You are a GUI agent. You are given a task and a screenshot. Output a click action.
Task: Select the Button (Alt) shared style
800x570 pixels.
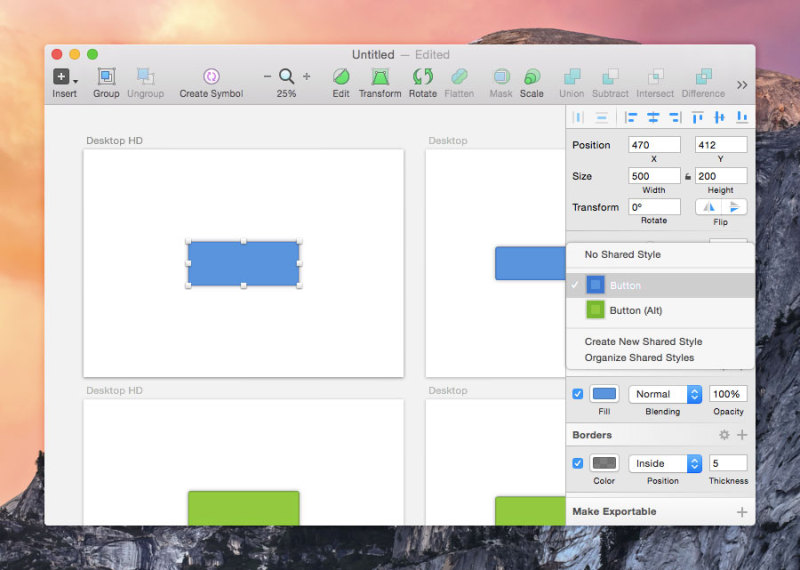[x=635, y=310]
